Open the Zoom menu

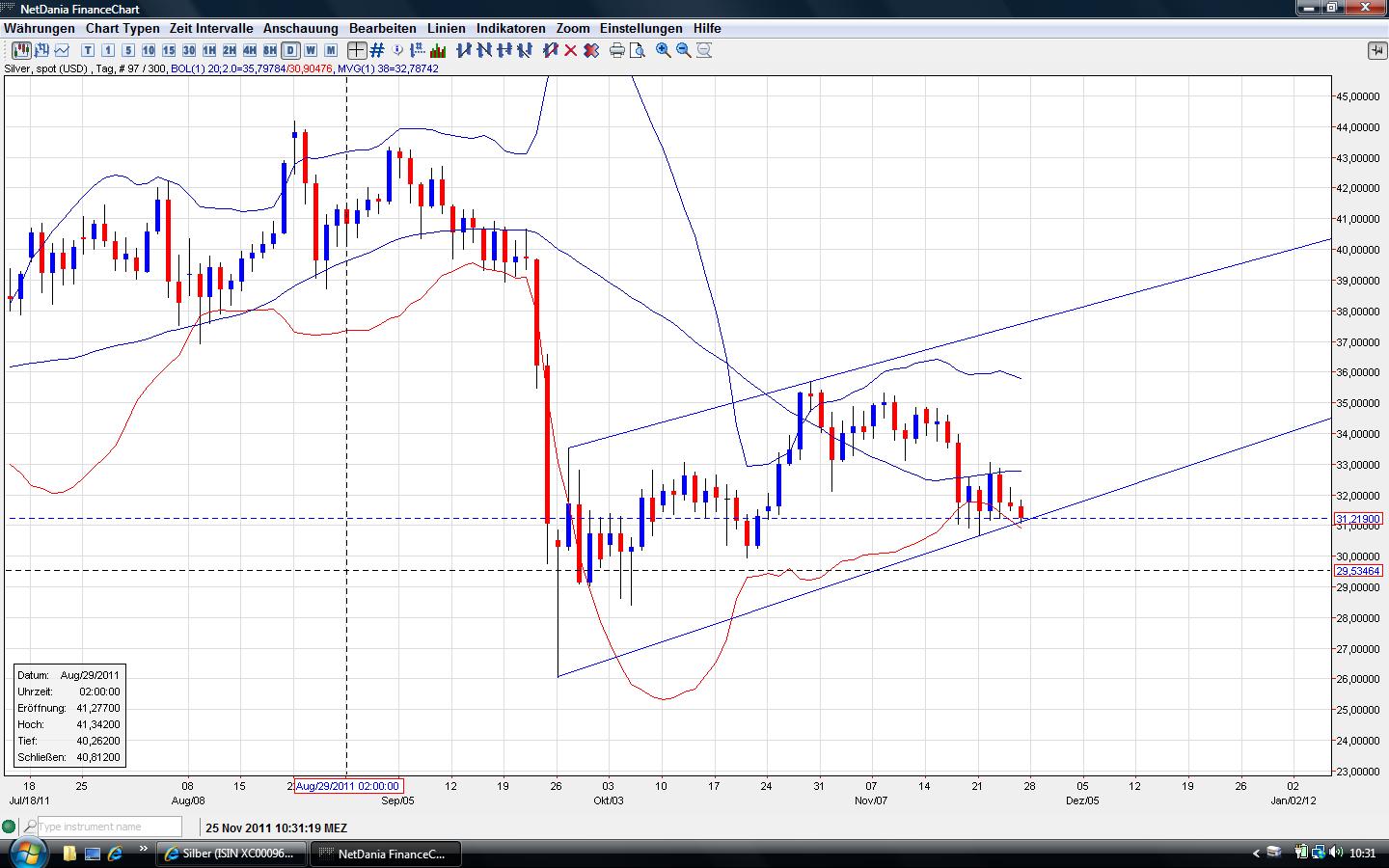[x=573, y=29]
